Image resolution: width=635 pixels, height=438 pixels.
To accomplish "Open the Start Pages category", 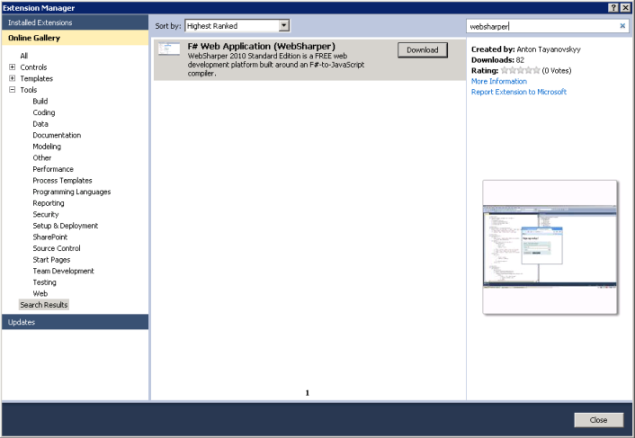I will pyautogui.click(x=51, y=260).
